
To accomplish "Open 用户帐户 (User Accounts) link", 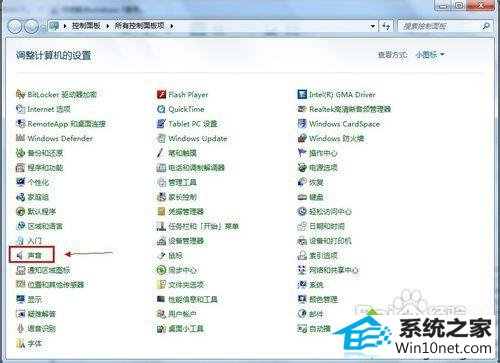I will point(182,314).
